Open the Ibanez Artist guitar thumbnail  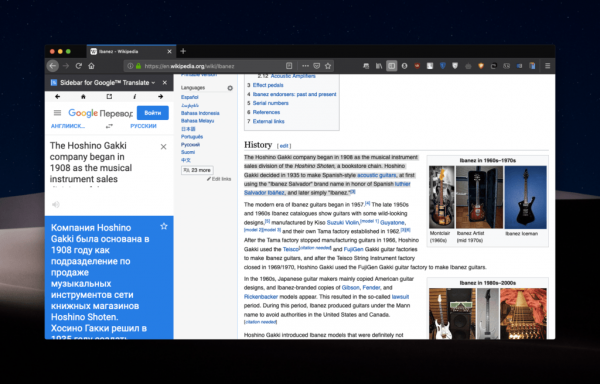(x=479, y=197)
